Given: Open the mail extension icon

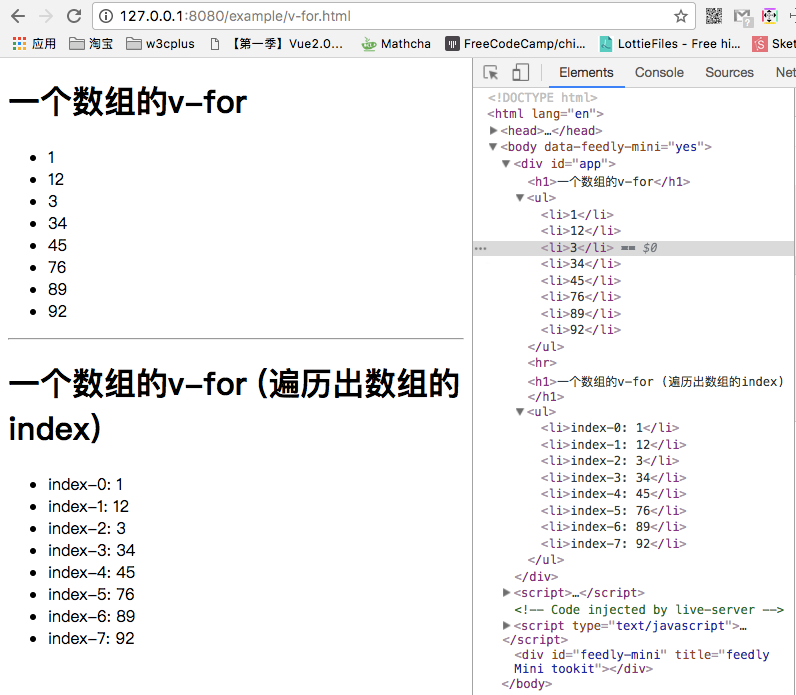Looking at the screenshot, I should (x=743, y=17).
